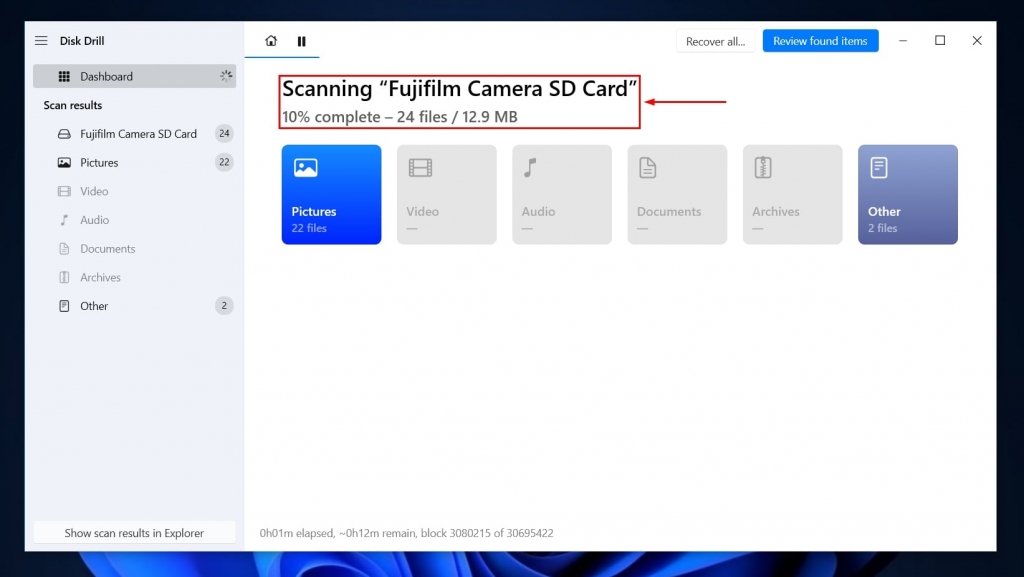Click the Home icon above the scan view
The width and height of the screenshot is (1024, 577).
[270, 41]
